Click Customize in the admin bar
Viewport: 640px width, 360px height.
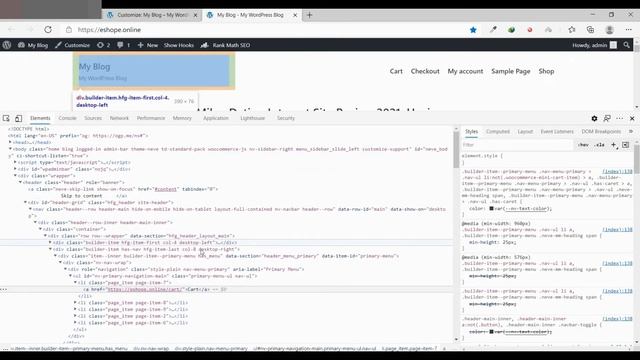point(72,45)
